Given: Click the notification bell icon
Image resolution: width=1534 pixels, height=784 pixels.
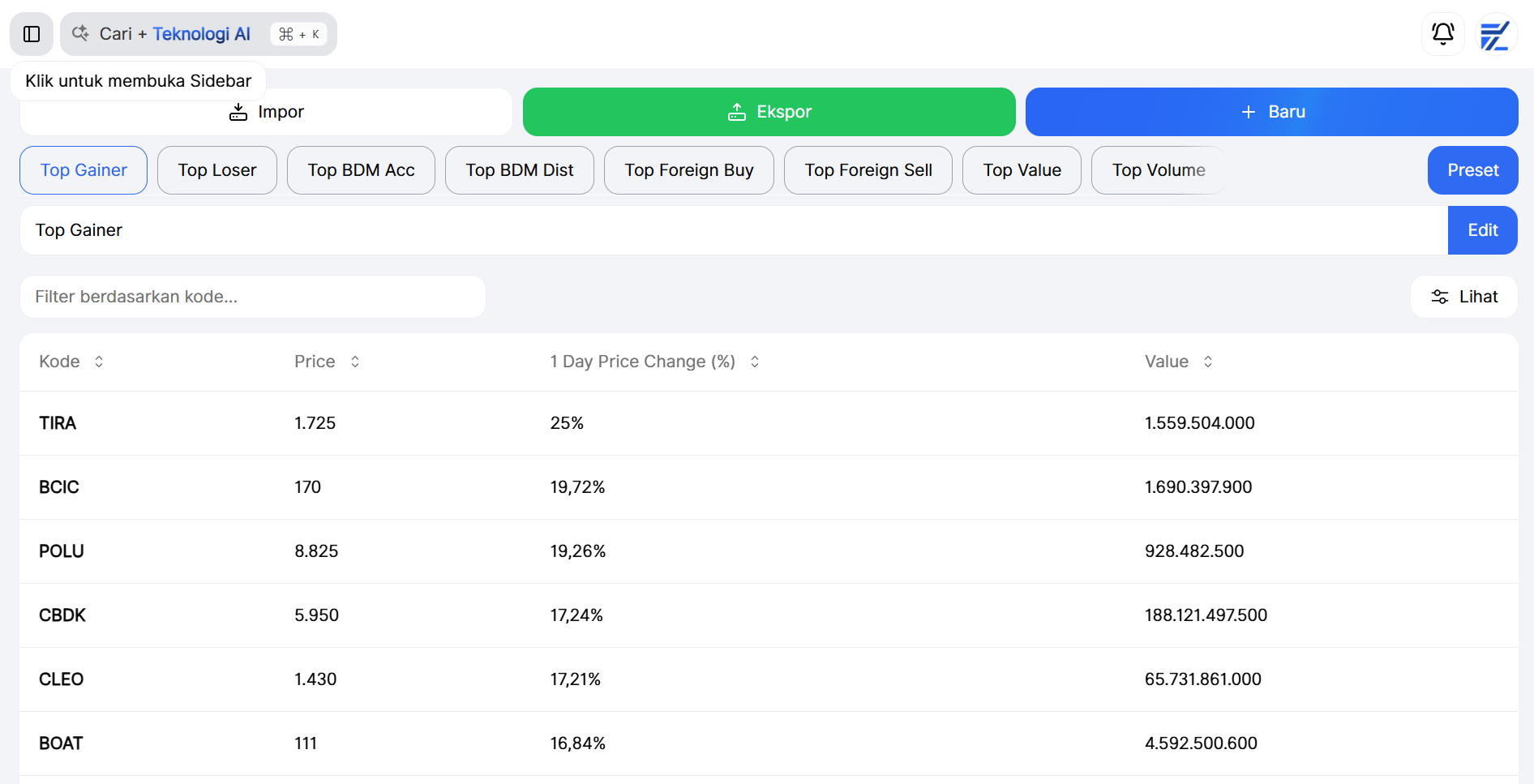Looking at the screenshot, I should tap(1442, 34).
